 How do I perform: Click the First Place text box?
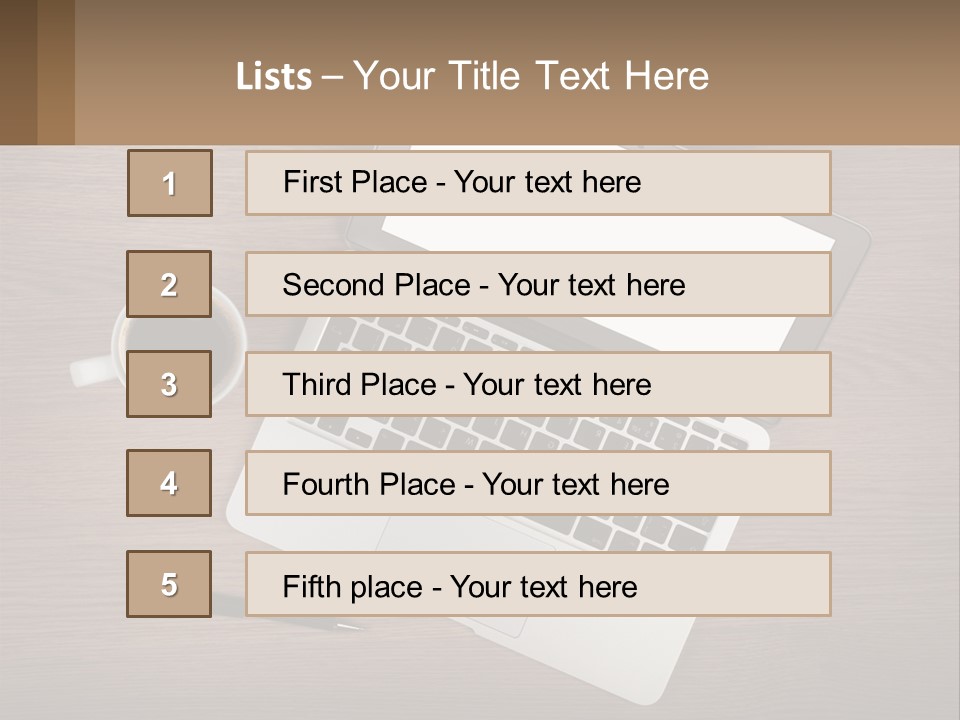pos(537,183)
